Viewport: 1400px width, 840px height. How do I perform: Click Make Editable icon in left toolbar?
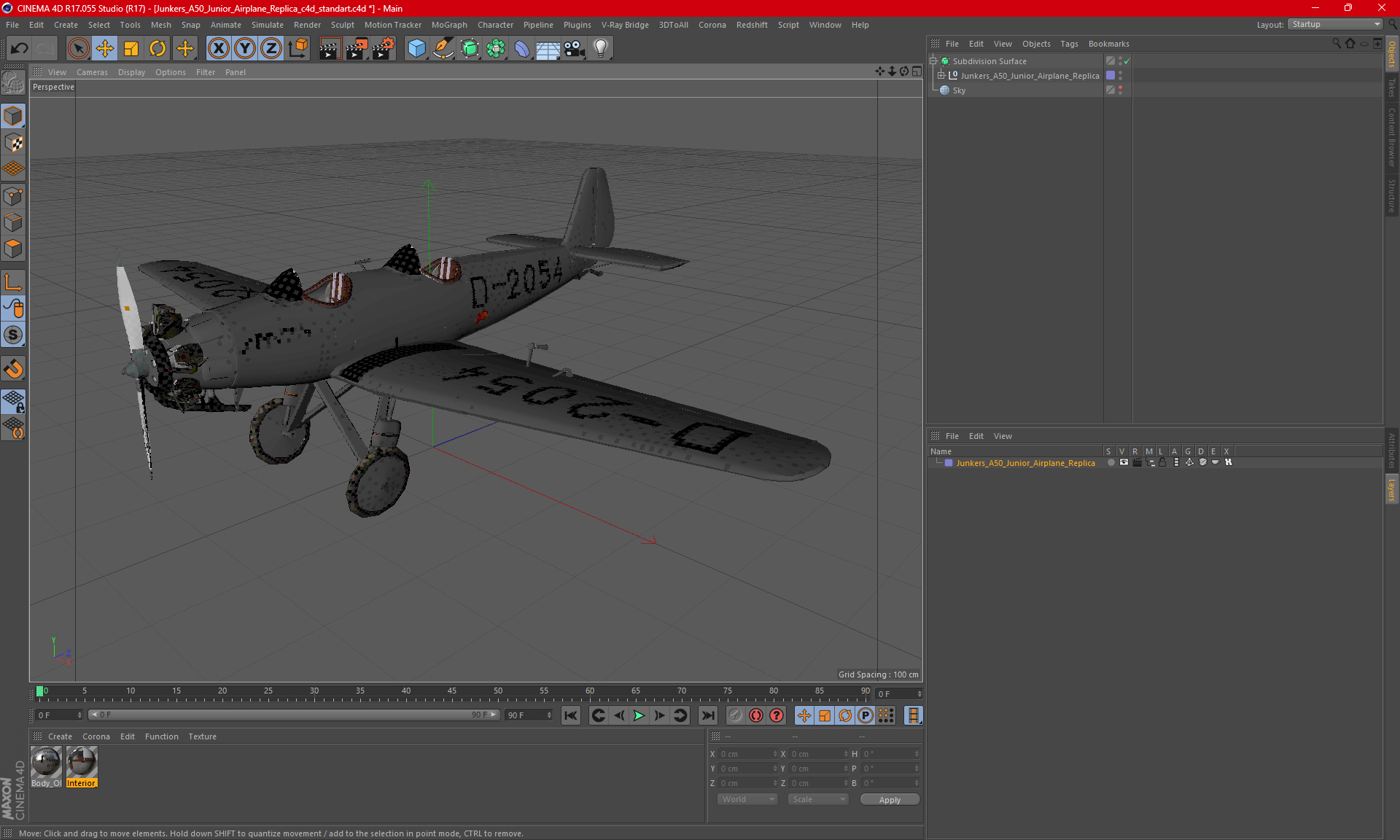tap(13, 83)
